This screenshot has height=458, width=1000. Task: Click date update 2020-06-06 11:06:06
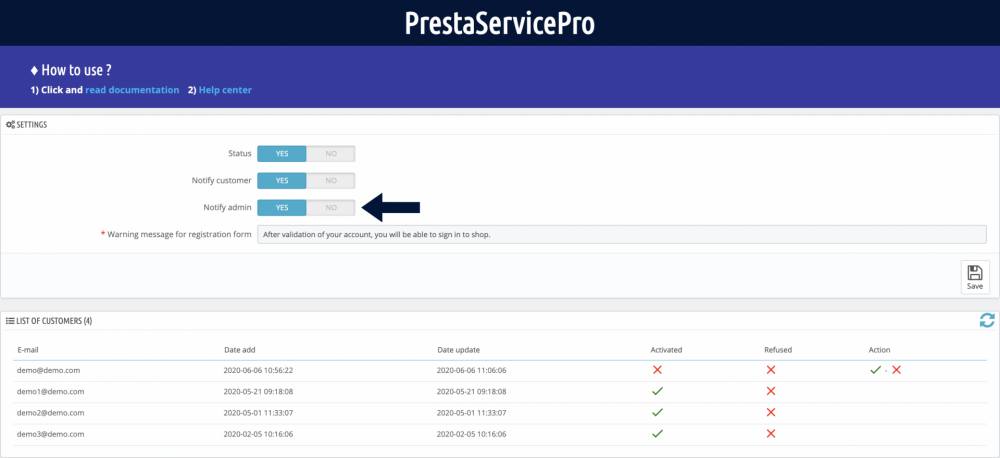pos(472,370)
